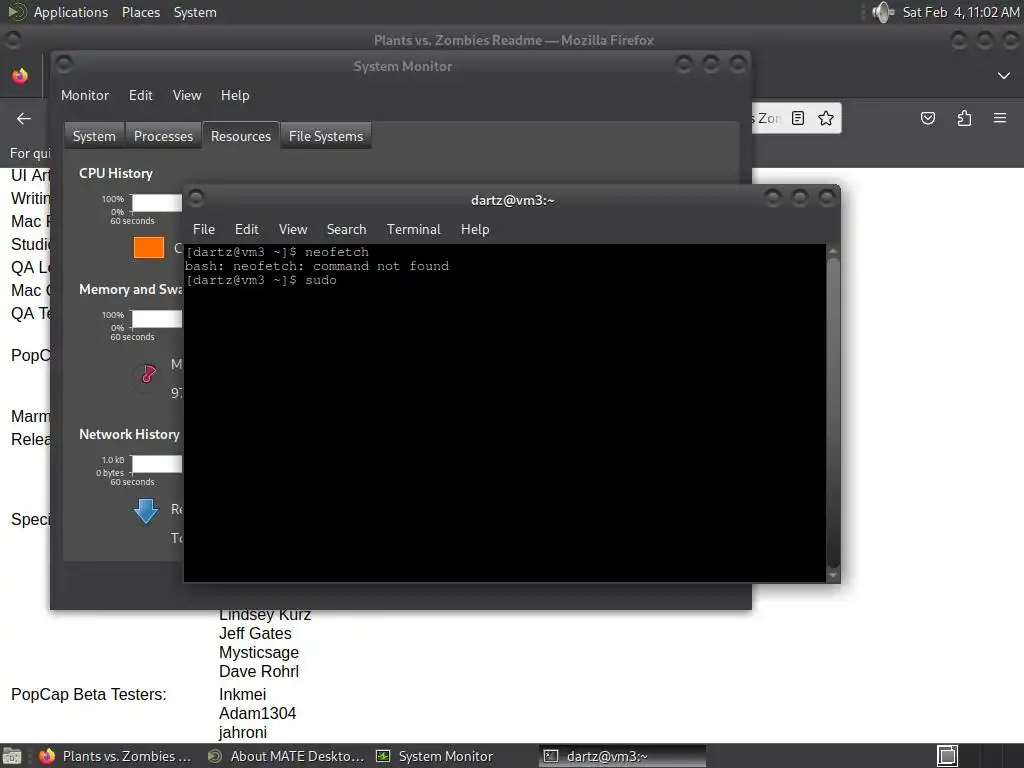Click PopCap Beta Testers label
1024x768 pixels.
[x=89, y=694]
